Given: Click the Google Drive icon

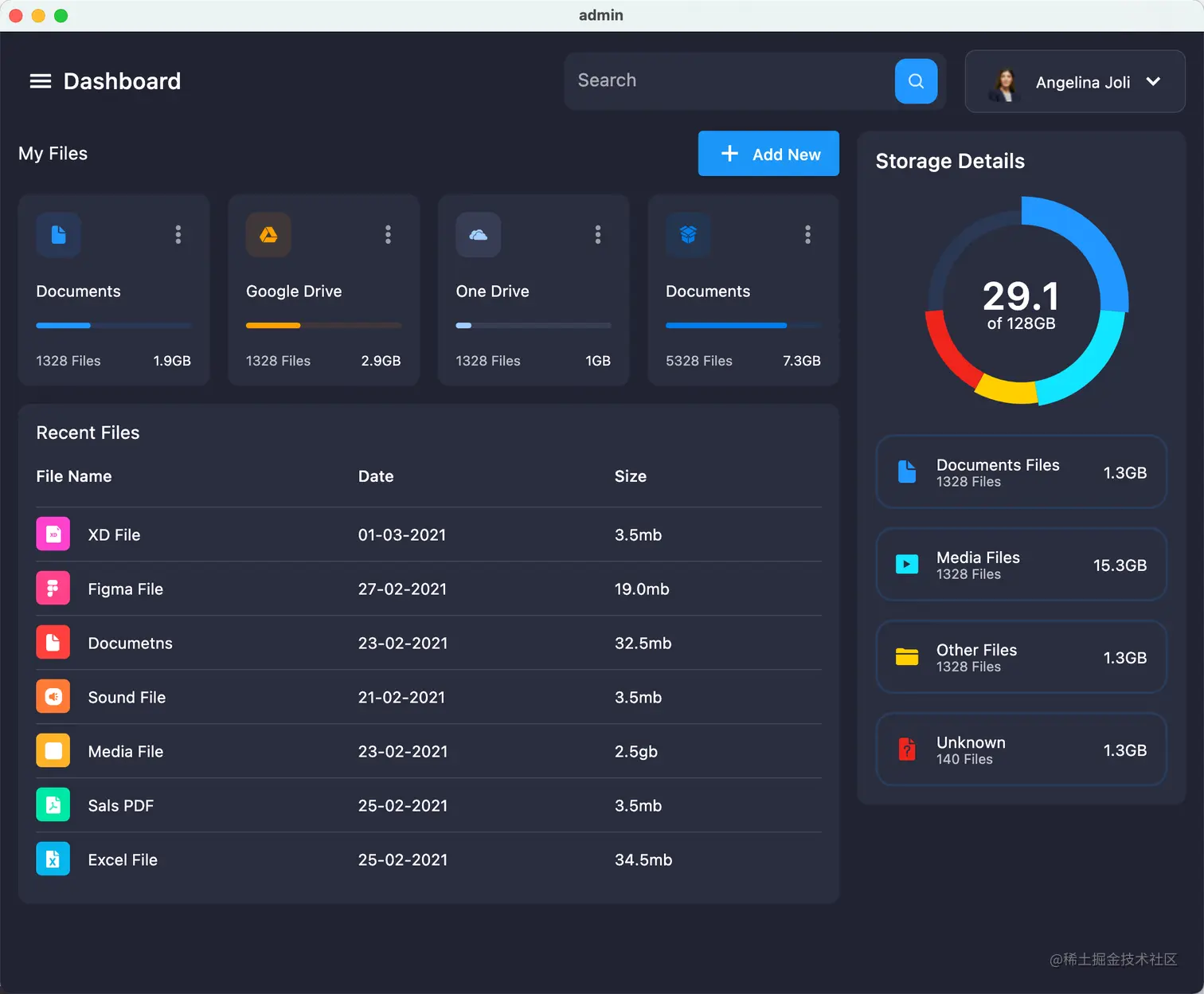Looking at the screenshot, I should [x=268, y=235].
